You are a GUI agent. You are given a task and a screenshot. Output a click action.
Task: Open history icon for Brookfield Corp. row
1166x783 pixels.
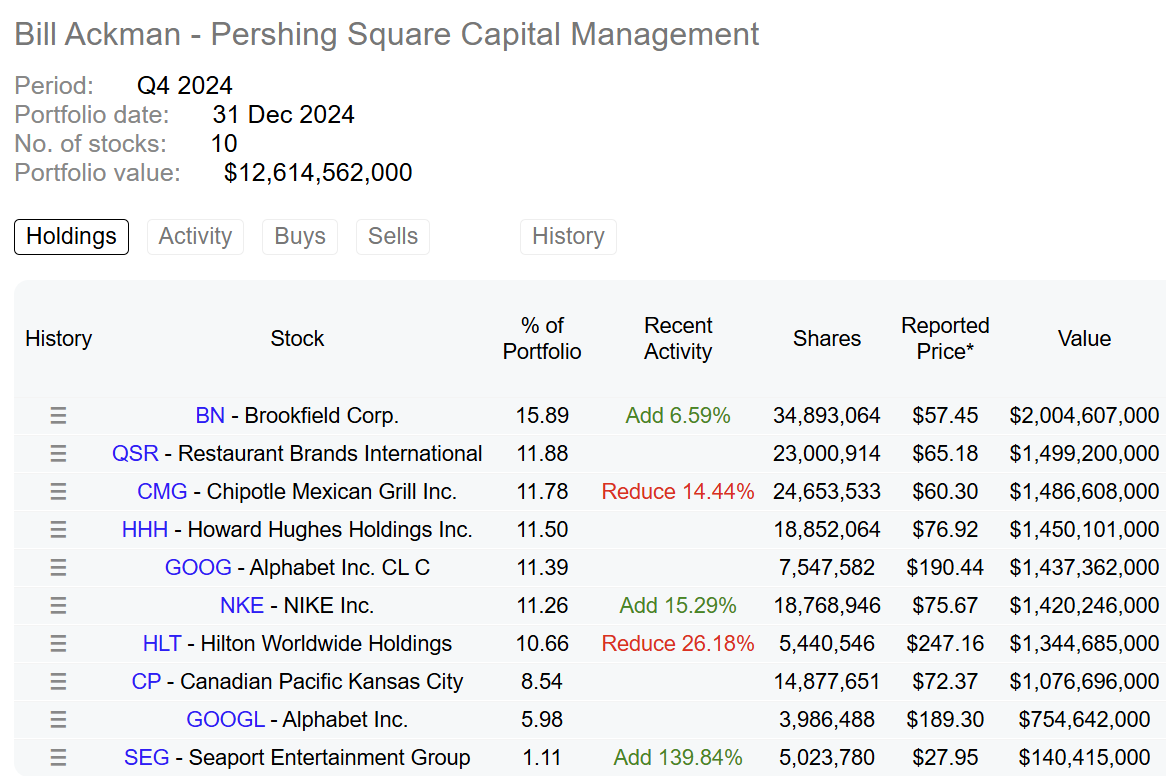[x=58, y=415]
